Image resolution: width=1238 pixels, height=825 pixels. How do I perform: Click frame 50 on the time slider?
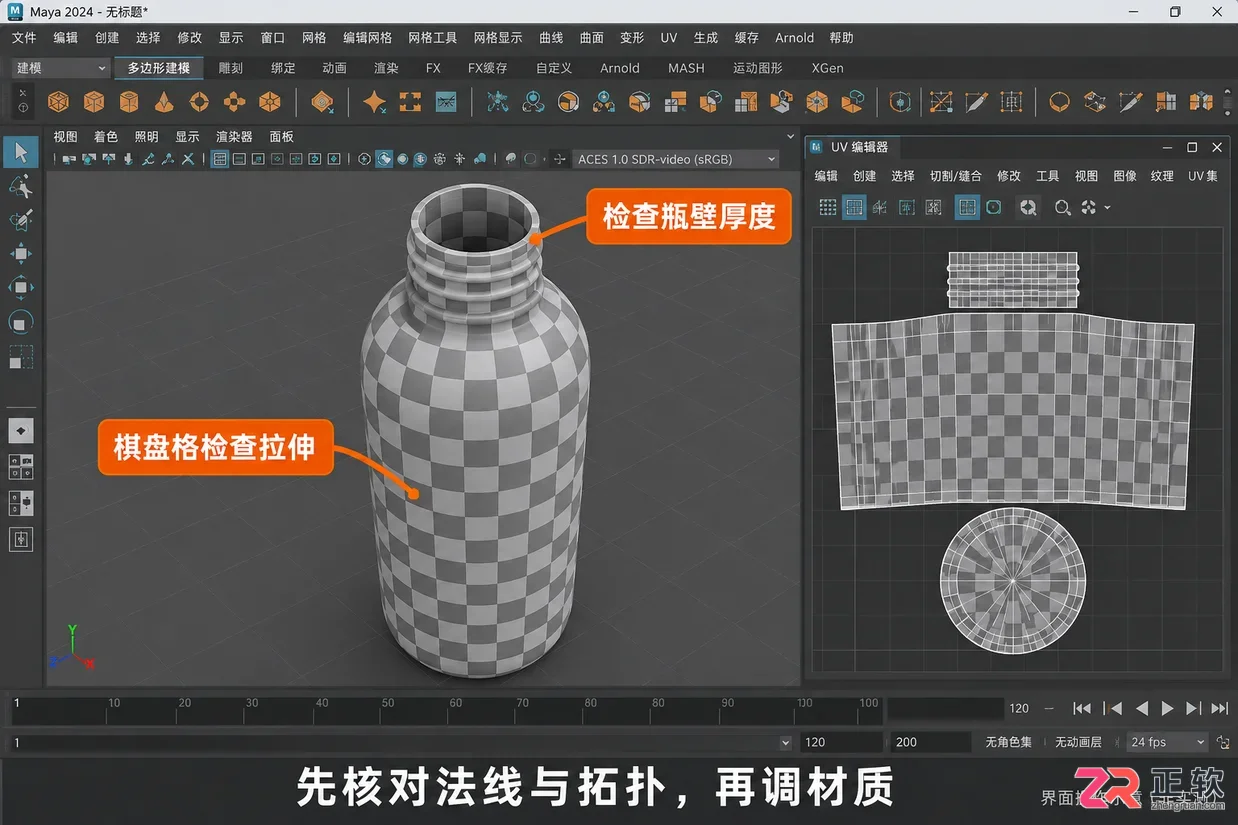pos(389,710)
